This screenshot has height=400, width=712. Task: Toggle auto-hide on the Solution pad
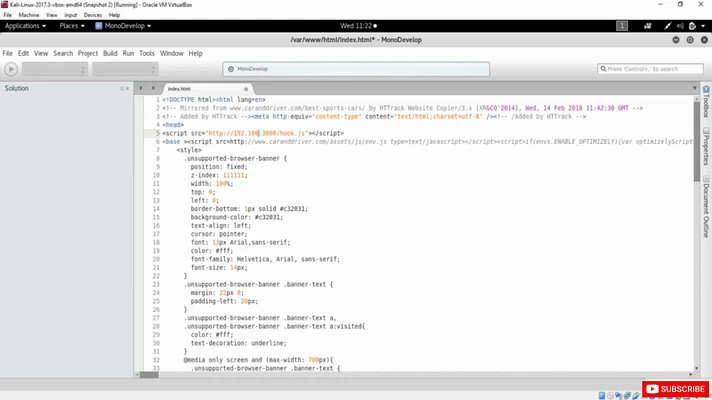122,89
